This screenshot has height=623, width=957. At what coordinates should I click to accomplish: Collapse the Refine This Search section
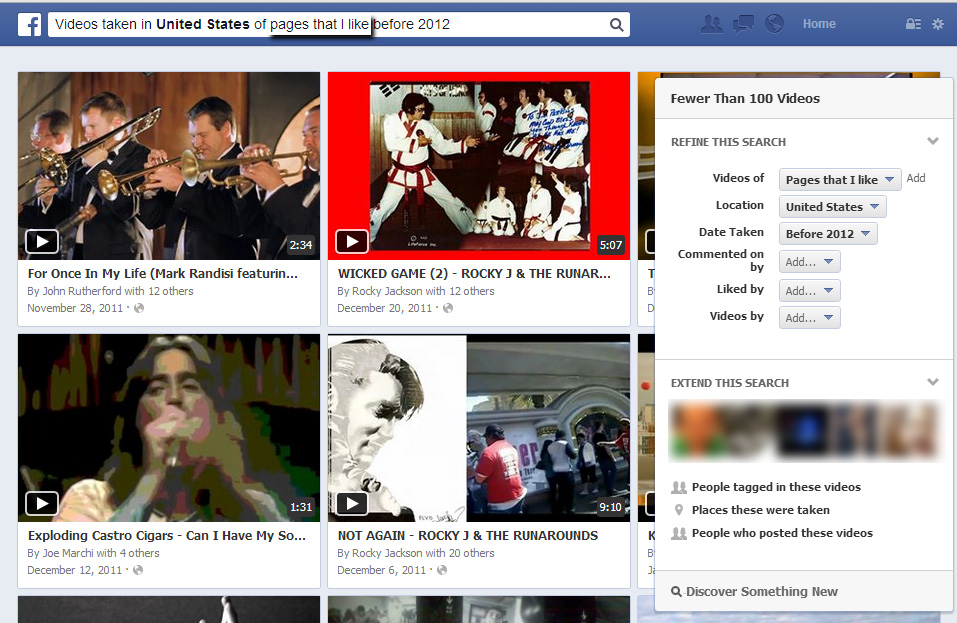point(932,142)
